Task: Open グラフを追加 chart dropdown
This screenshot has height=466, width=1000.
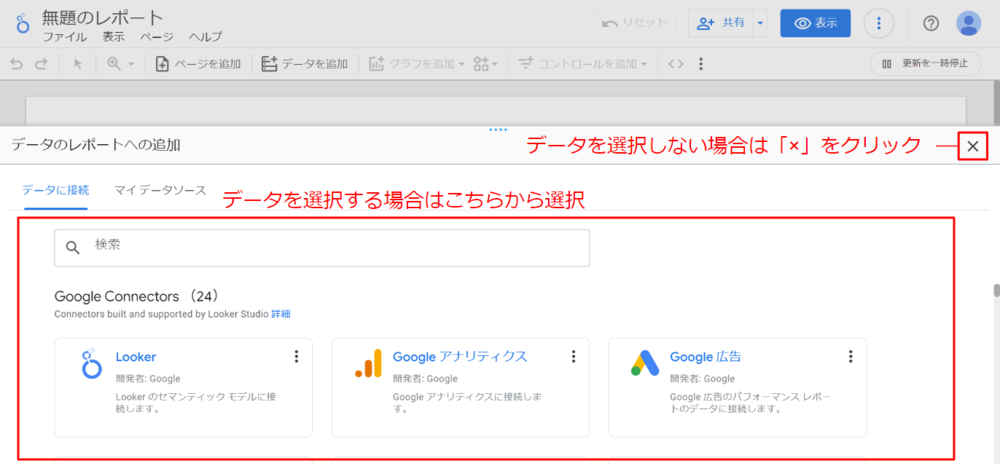Action: point(416,64)
